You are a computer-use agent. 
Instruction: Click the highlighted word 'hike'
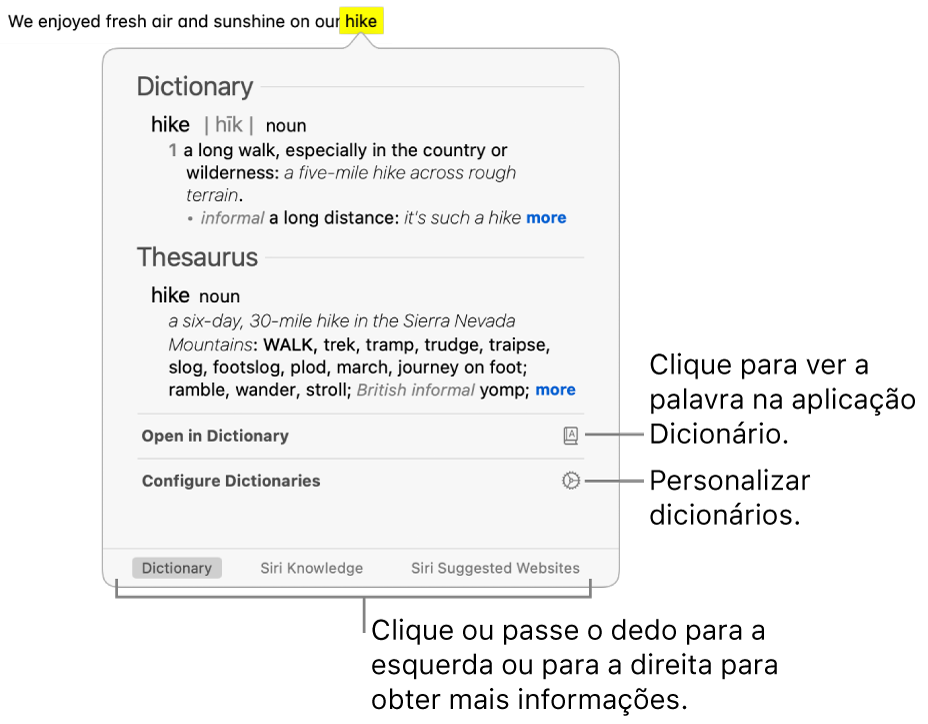(361, 21)
